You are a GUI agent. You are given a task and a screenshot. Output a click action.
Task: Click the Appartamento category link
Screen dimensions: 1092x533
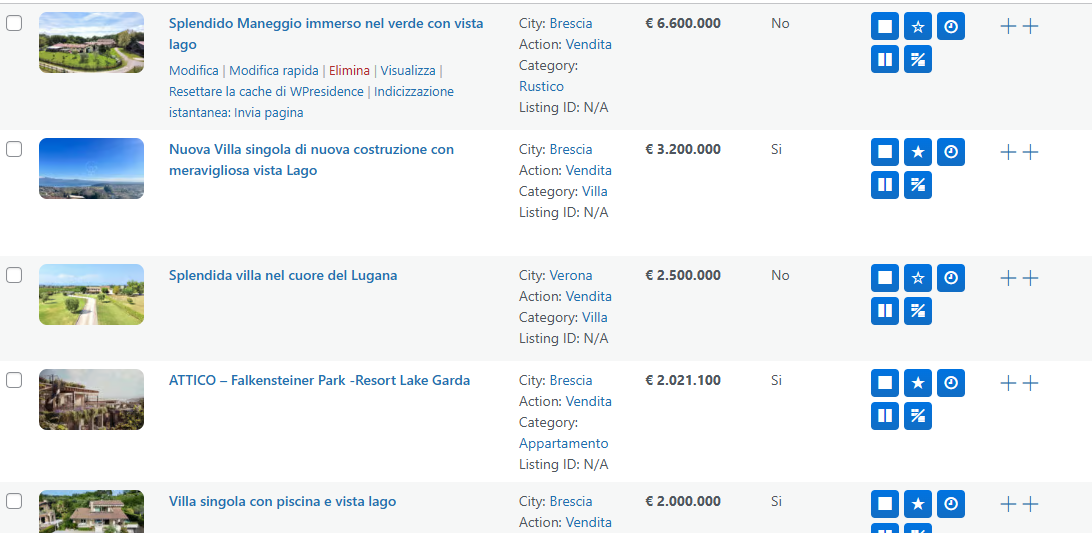pos(563,443)
